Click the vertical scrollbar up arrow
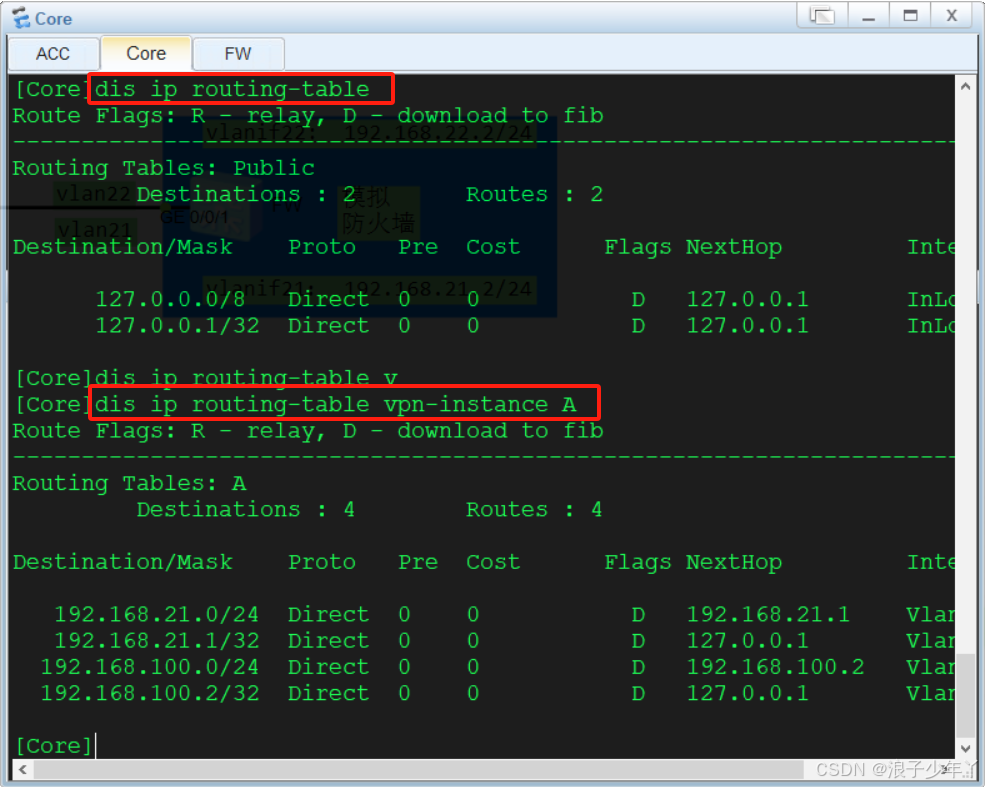Image resolution: width=985 pixels, height=787 pixels. (966, 87)
